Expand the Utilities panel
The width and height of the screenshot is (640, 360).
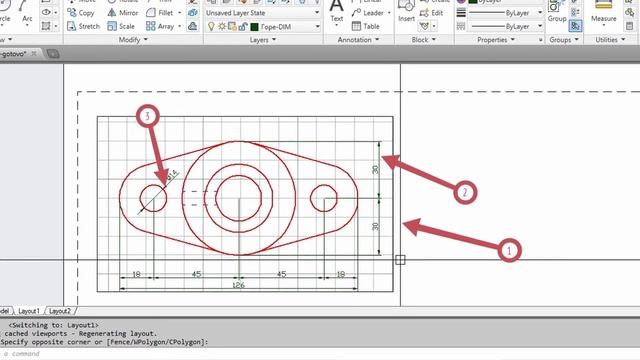(610, 40)
